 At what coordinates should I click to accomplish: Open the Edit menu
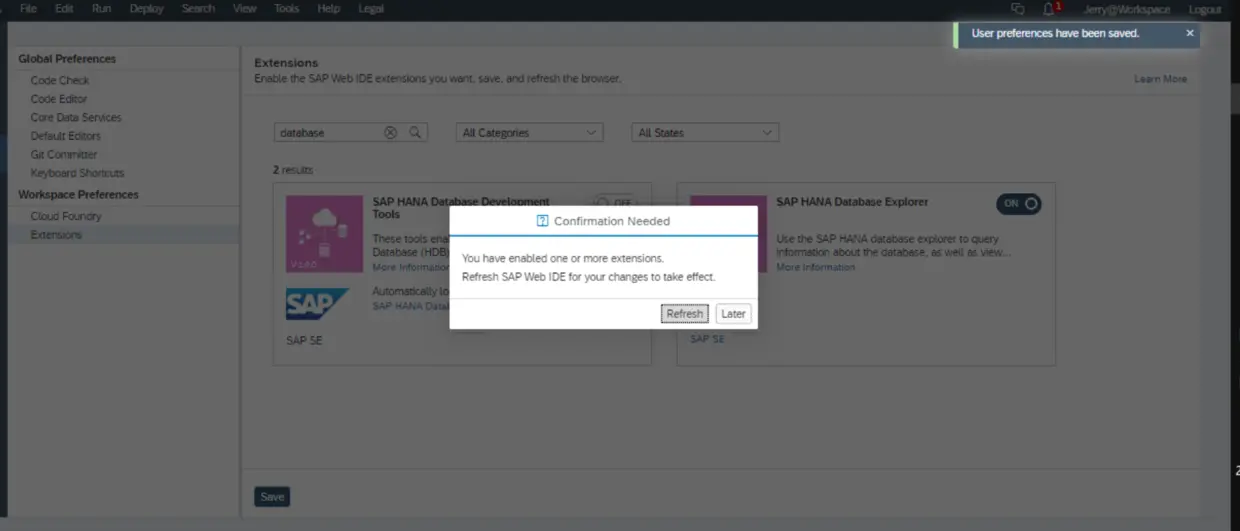tap(64, 8)
